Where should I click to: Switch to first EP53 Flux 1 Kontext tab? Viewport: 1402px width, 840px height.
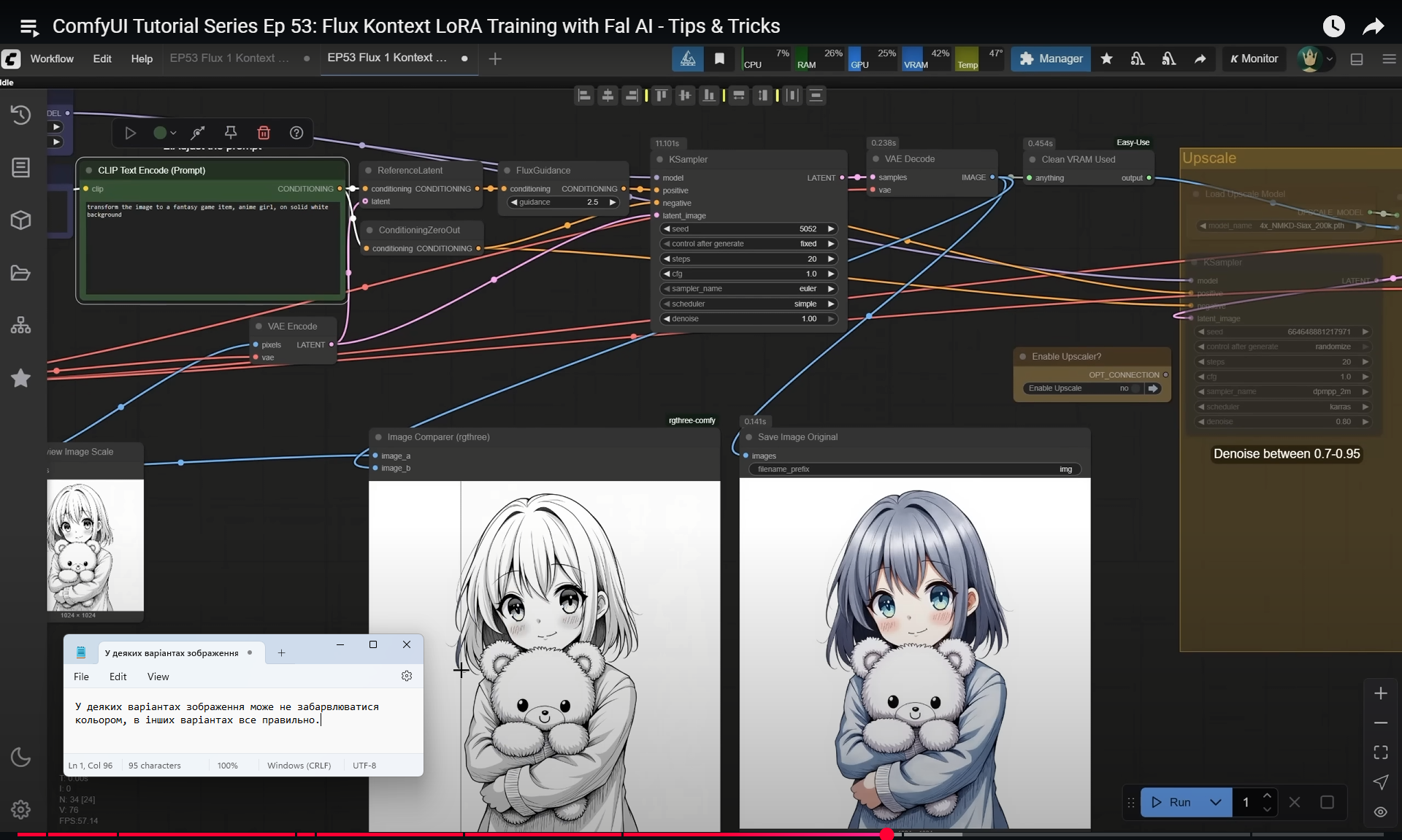point(229,58)
